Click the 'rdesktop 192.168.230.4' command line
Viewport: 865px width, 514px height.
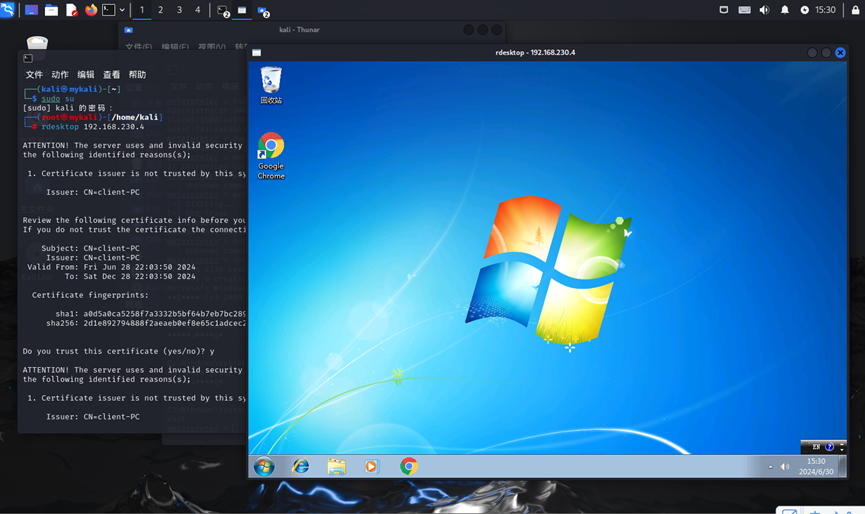click(93, 126)
